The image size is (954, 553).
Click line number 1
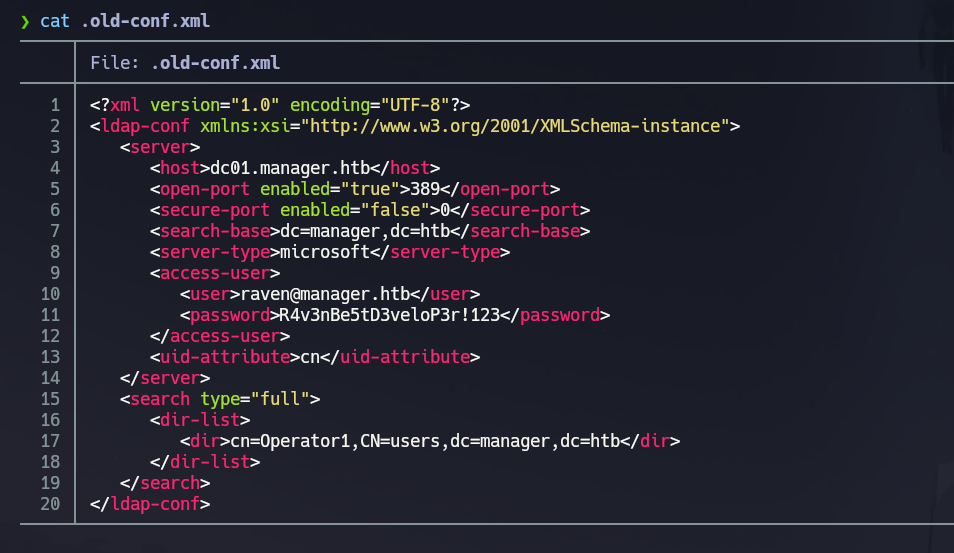point(55,105)
